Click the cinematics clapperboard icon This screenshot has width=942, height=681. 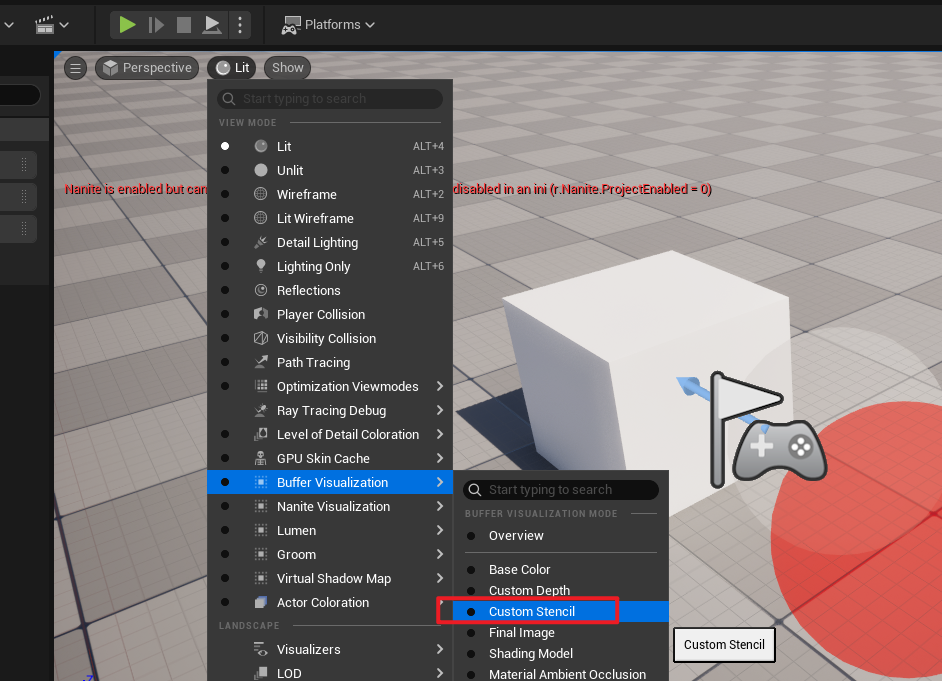pos(44,24)
